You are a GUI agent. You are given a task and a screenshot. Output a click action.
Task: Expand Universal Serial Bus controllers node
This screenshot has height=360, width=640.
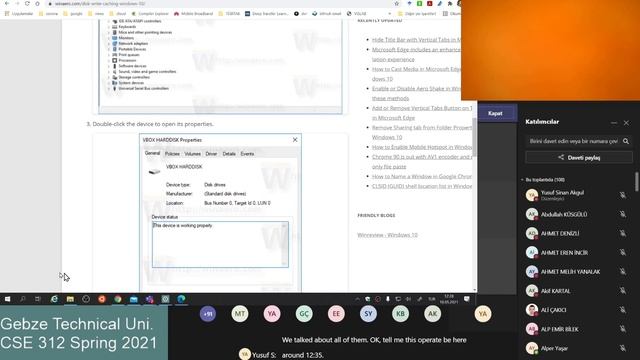pos(109,89)
